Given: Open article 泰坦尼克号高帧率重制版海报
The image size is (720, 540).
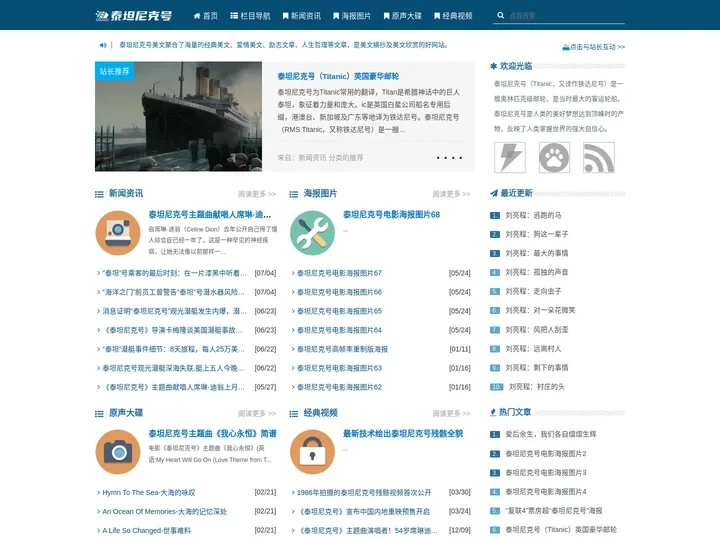Looking at the screenshot, I should coord(343,349).
